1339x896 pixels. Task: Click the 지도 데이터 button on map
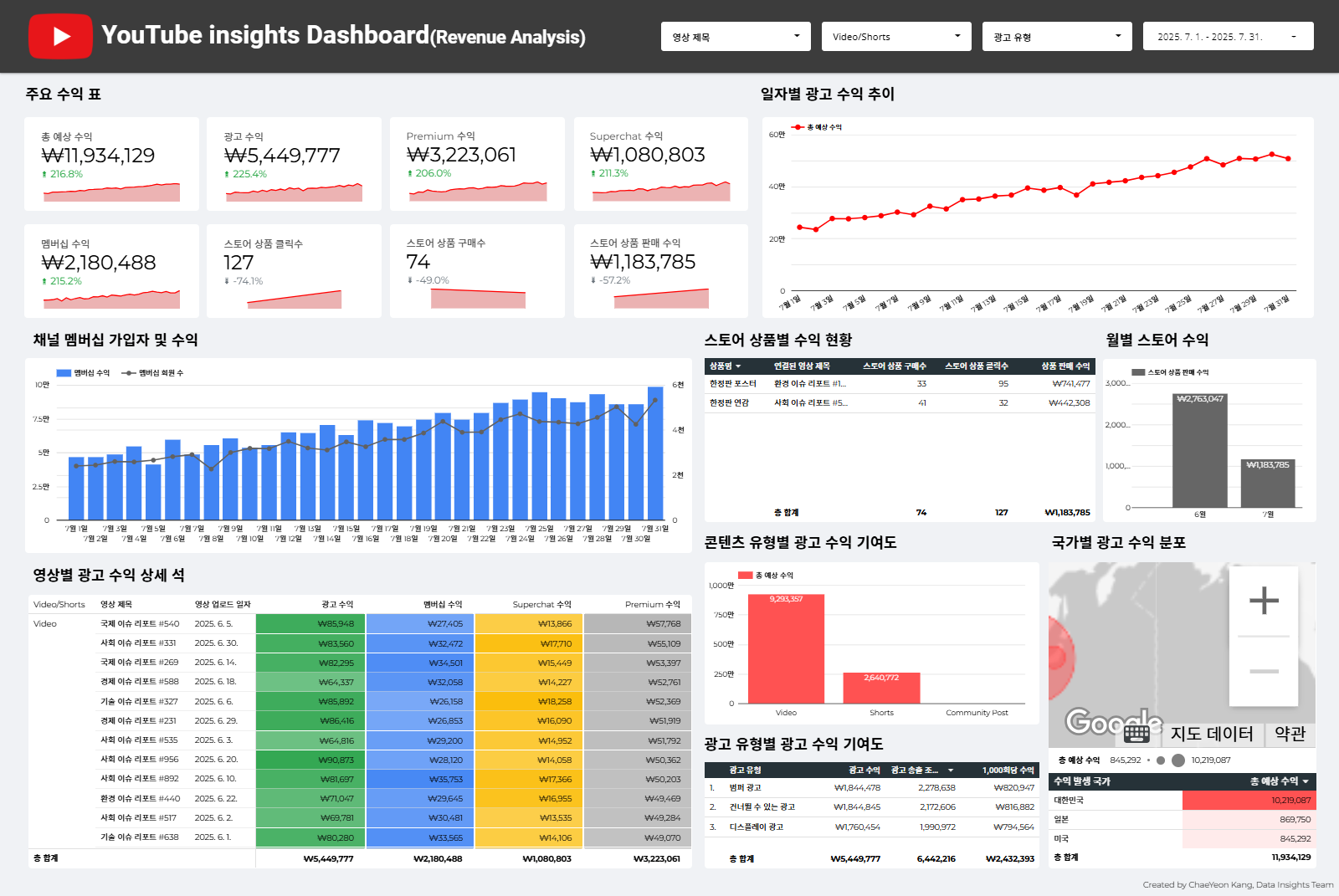tap(1211, 734)
